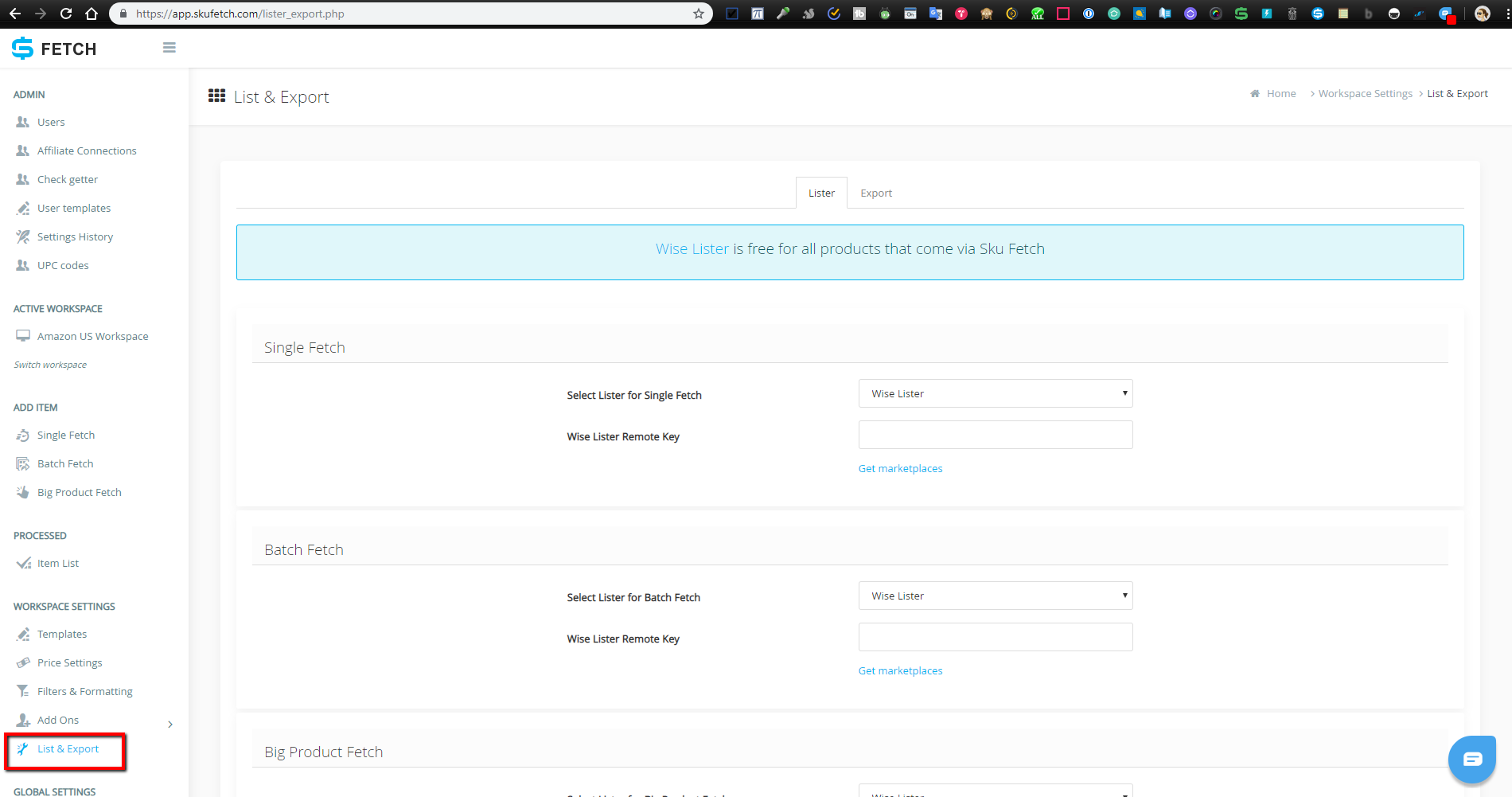Click Get marketplaces under Batch Fetch
Screen dimensions: 1512x797
(x=900, y=670)
